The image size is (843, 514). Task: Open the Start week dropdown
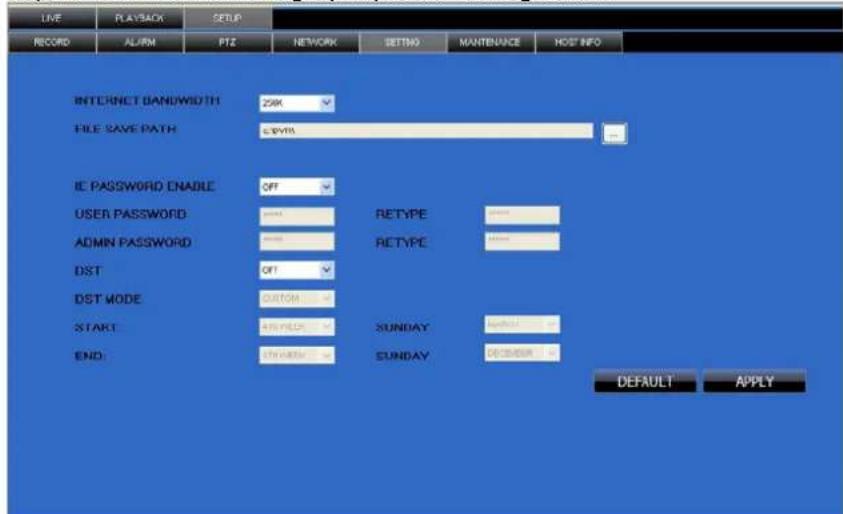pyautogui.click(x=297, y=327)
